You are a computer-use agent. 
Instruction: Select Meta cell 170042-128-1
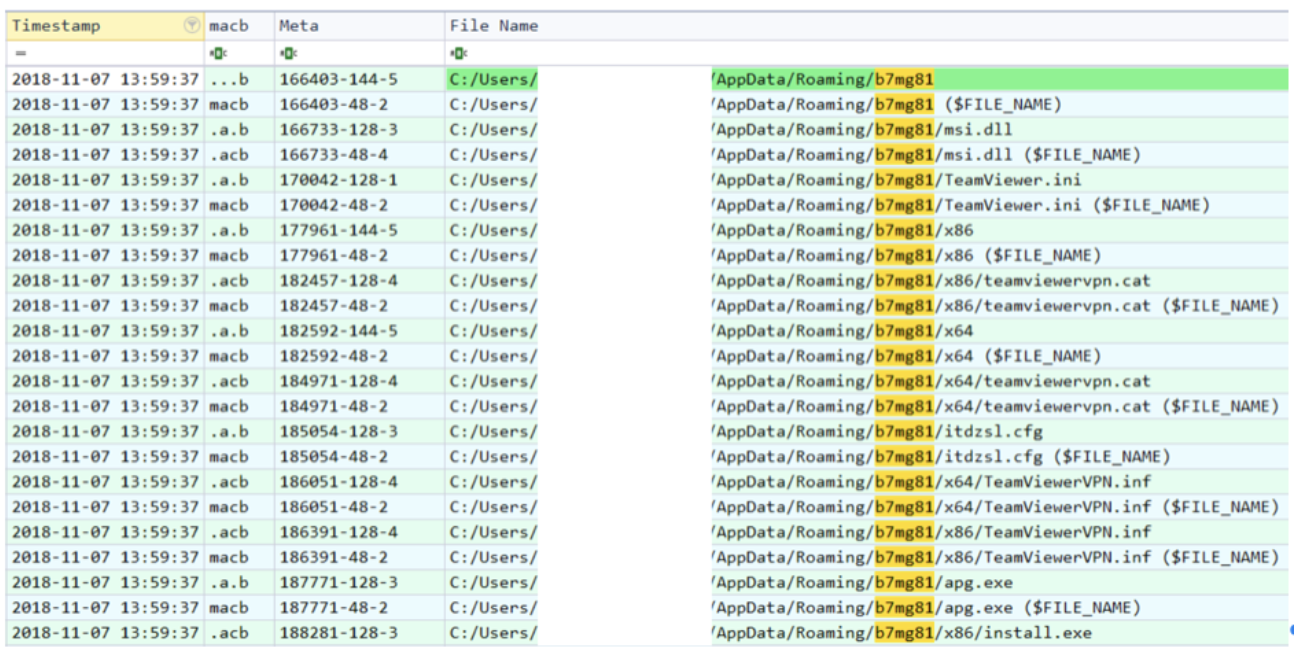[x=360, y=180]
